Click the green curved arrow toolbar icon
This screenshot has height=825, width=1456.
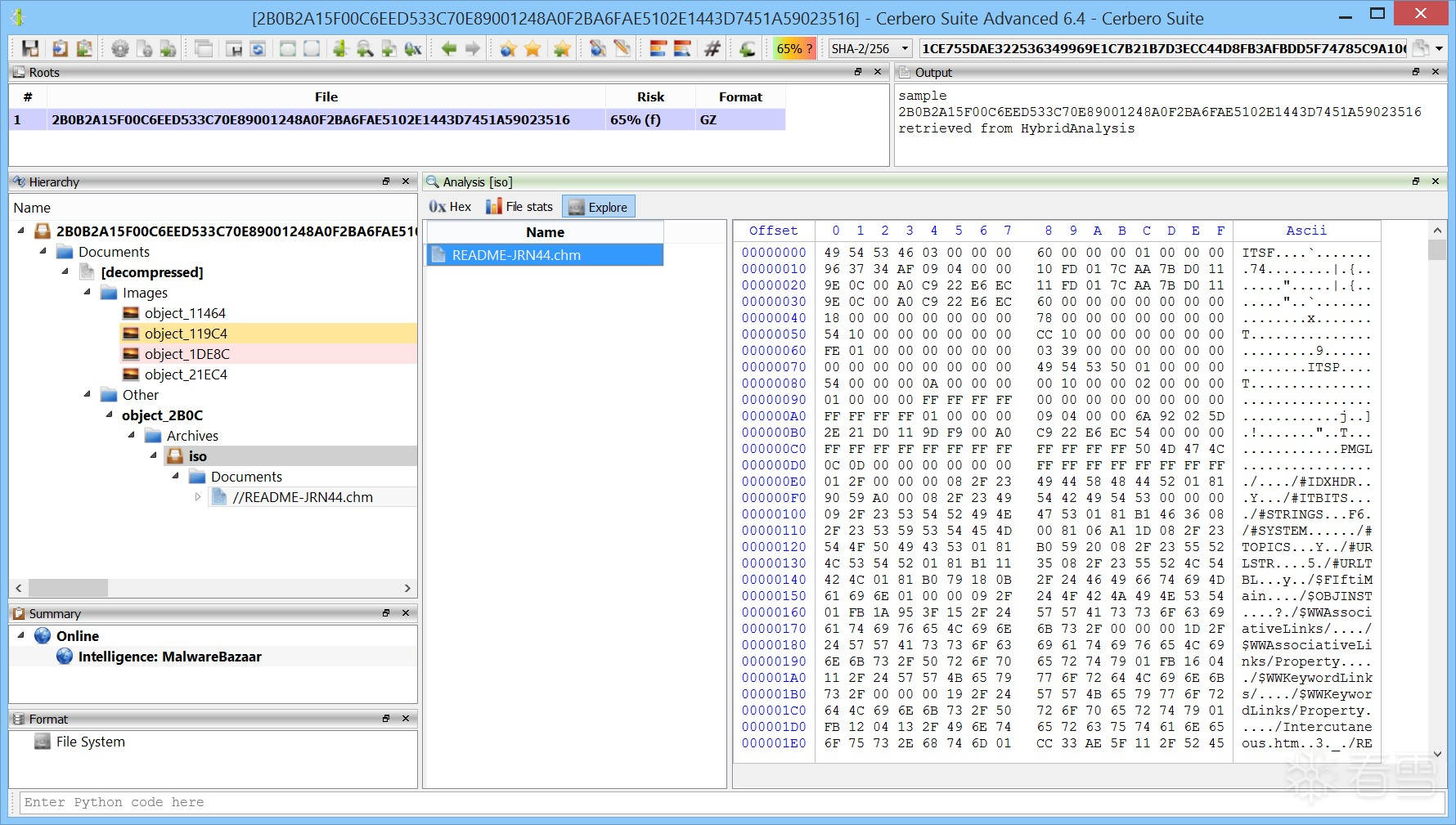point(747,48)
